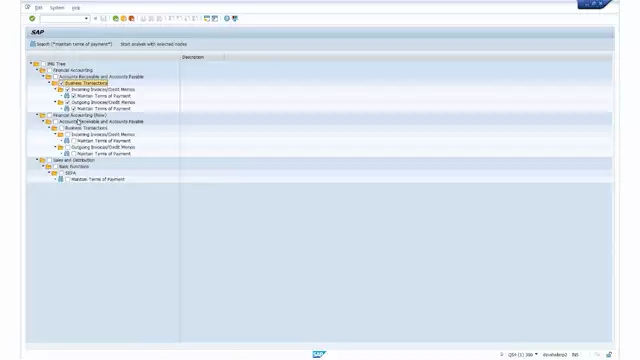Open the command field dropdown arrow
This screenshot has width=640, height=360.
point(86,18)
